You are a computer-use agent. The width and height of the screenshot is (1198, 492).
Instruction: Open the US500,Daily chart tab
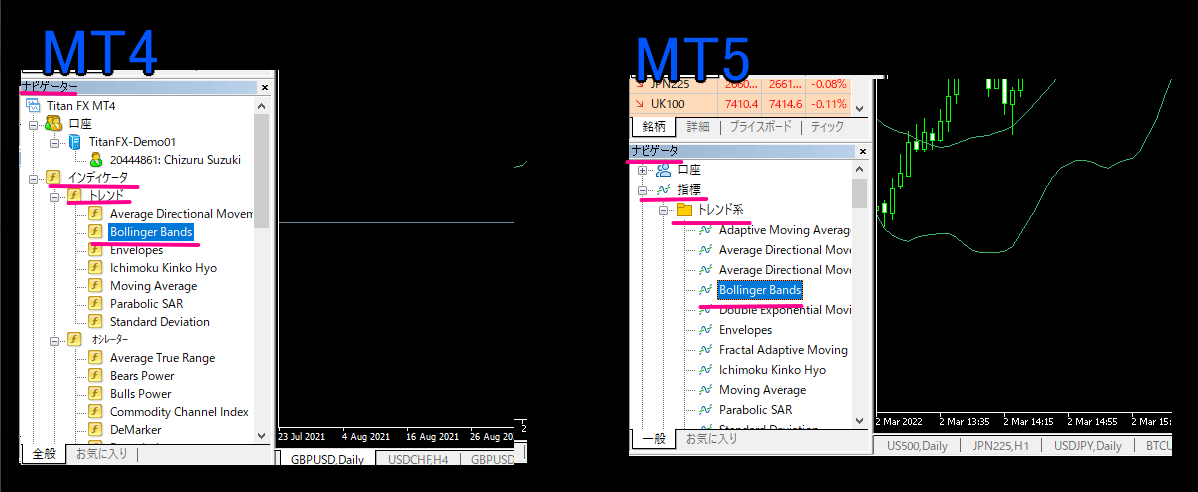pyautogui.click(x=918, y=445)
